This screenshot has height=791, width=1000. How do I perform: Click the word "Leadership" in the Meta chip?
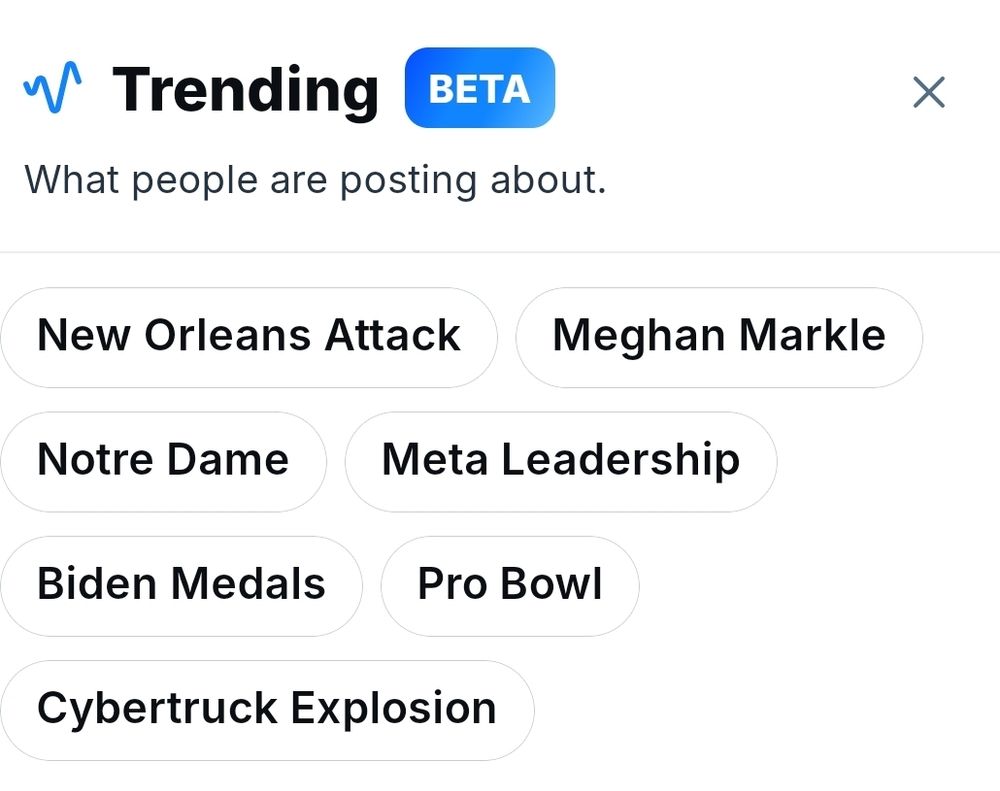click(620, 460)
